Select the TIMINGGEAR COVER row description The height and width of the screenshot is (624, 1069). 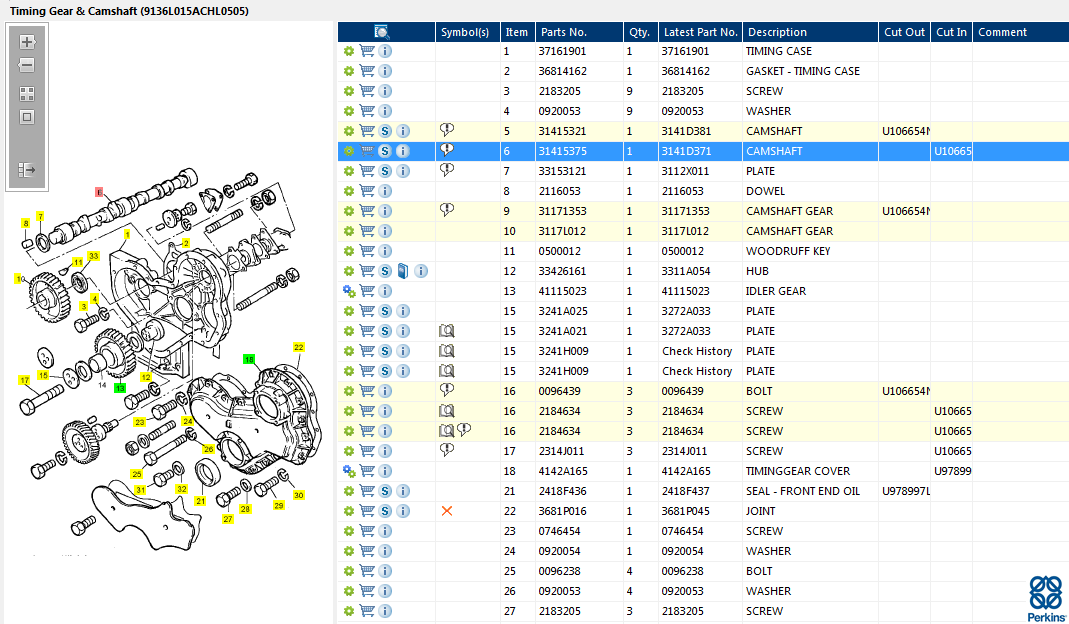[797, 471]
